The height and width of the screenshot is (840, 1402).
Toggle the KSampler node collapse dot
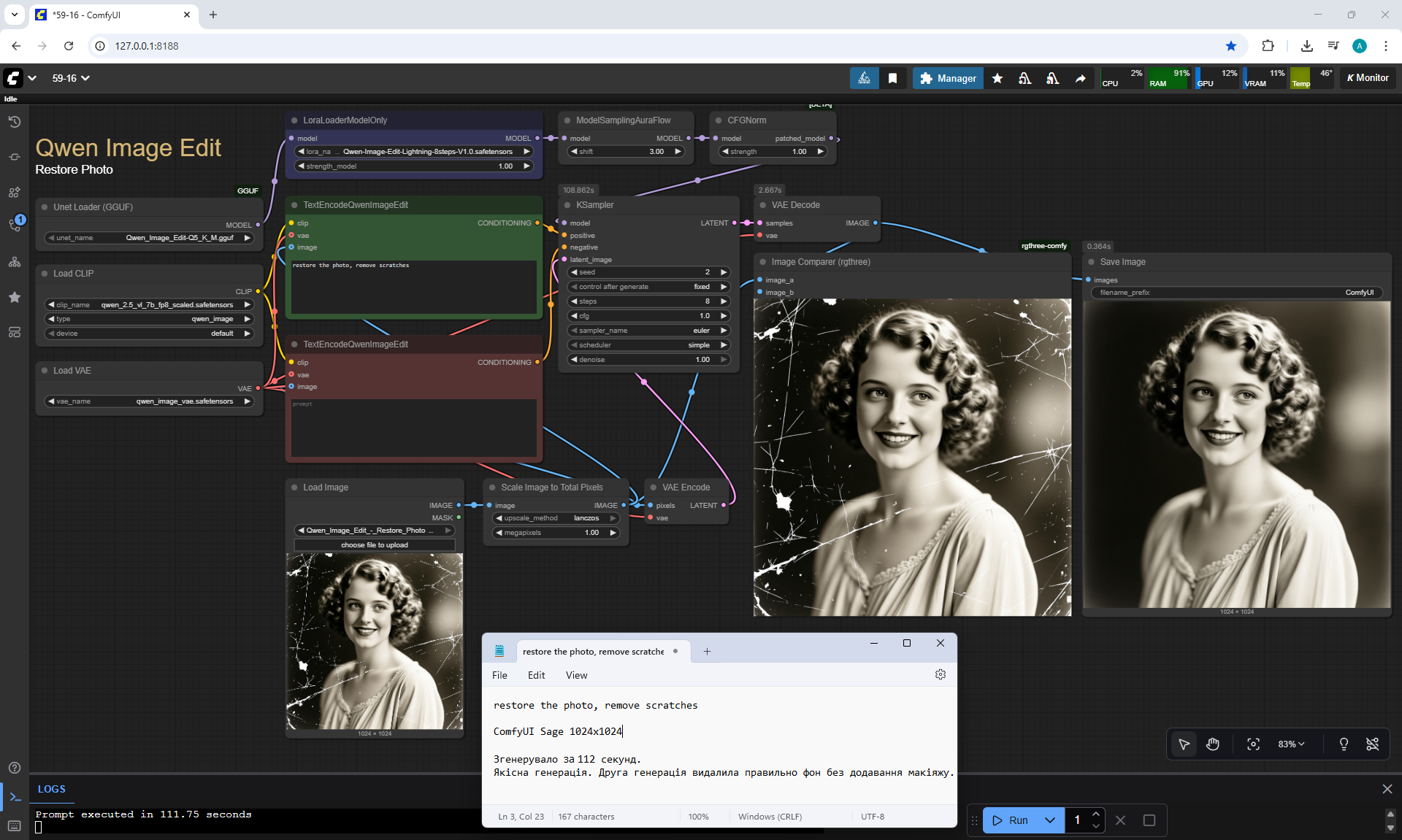[x=567, y=205]
